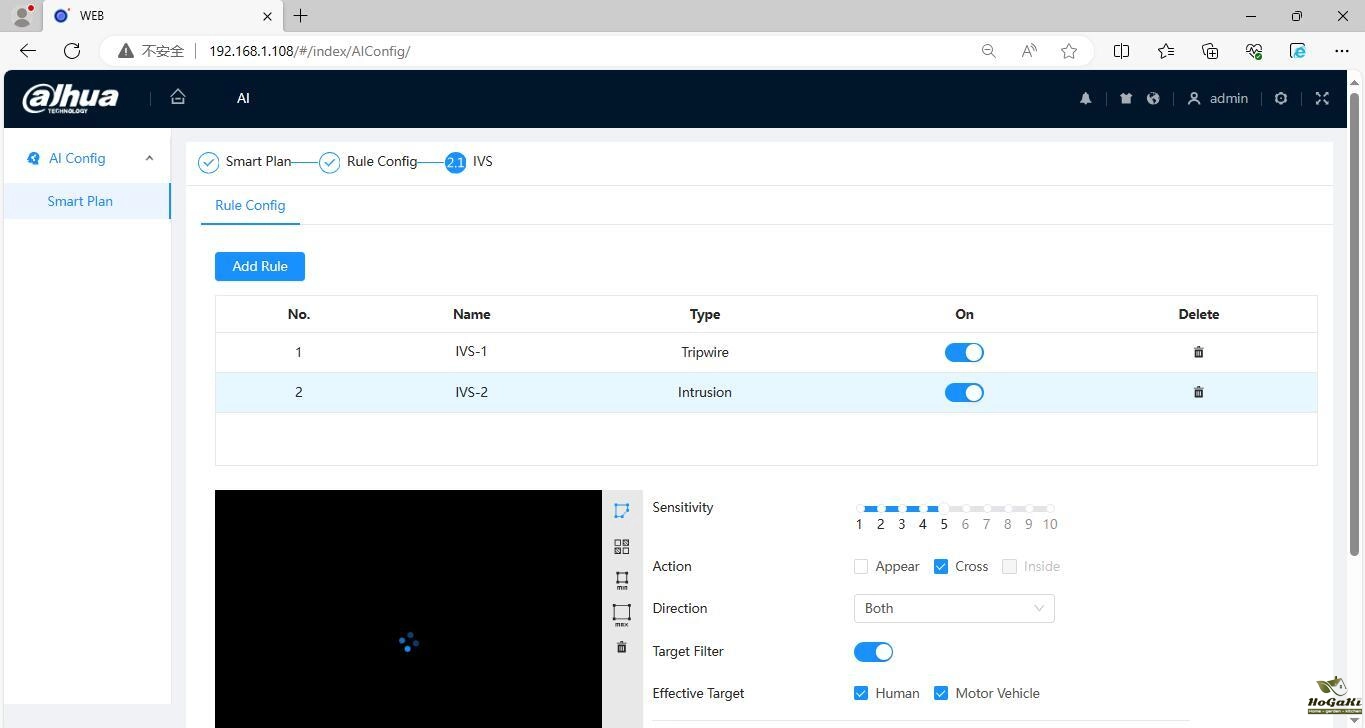Clear drawing with the trash tool
1365x728 pixels.
pos(621,647)
